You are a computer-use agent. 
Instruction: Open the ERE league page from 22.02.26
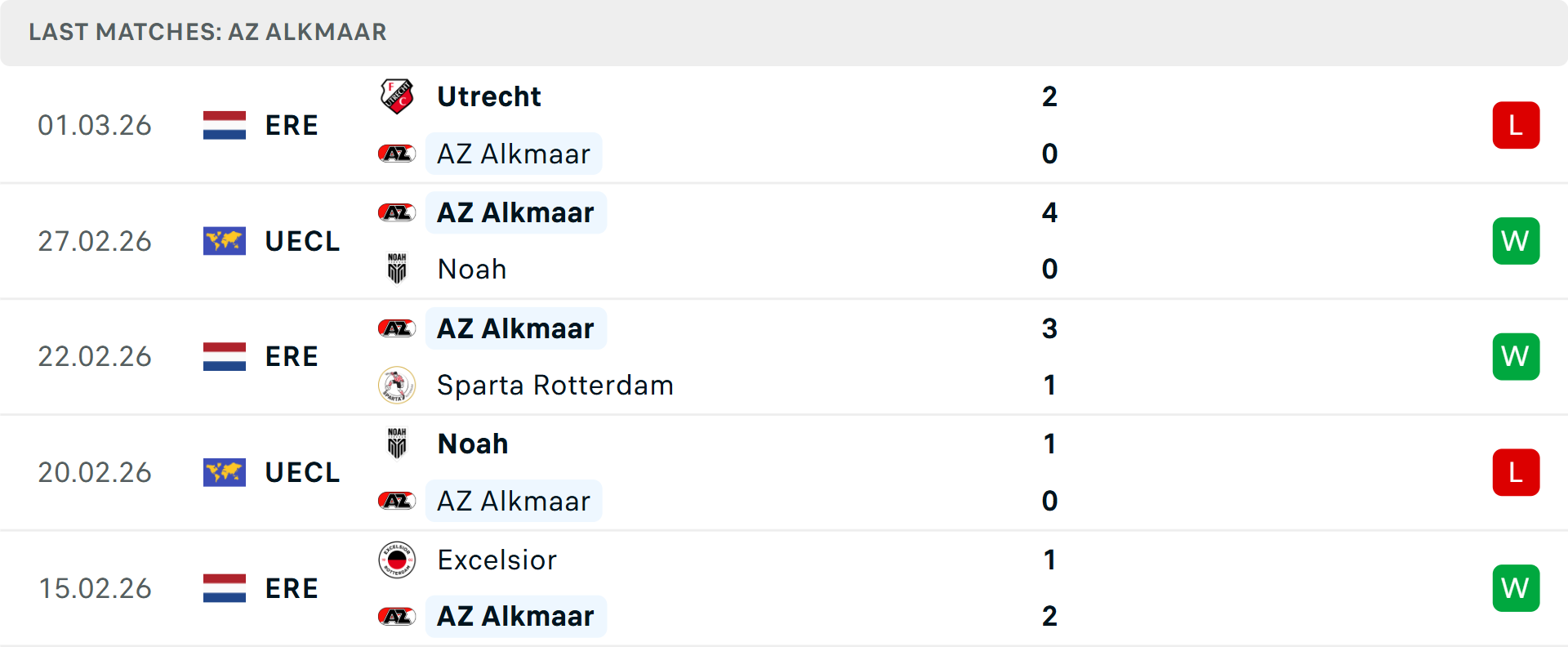pyautogui.click(x=292, y=355)
